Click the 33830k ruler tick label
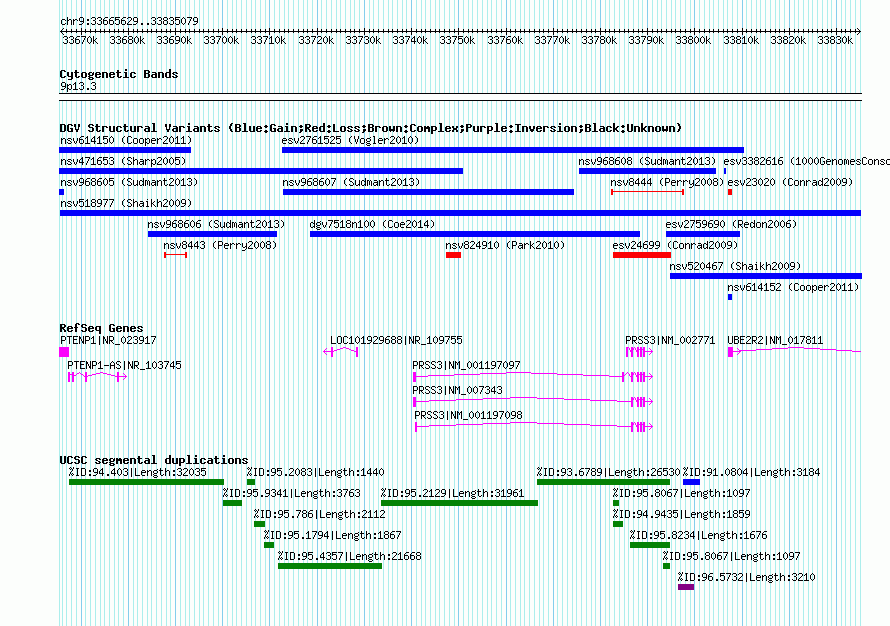 click(835, 40)
